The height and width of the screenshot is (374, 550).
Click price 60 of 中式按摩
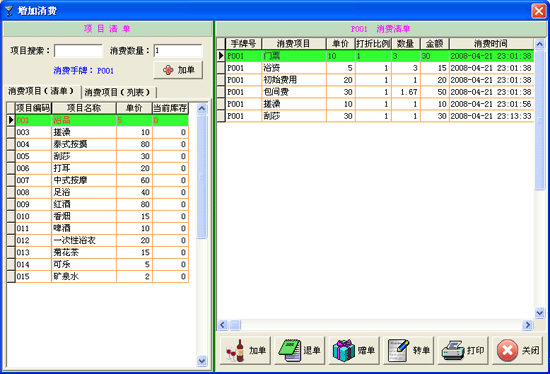pyautogui.click(x=134, y=180)
